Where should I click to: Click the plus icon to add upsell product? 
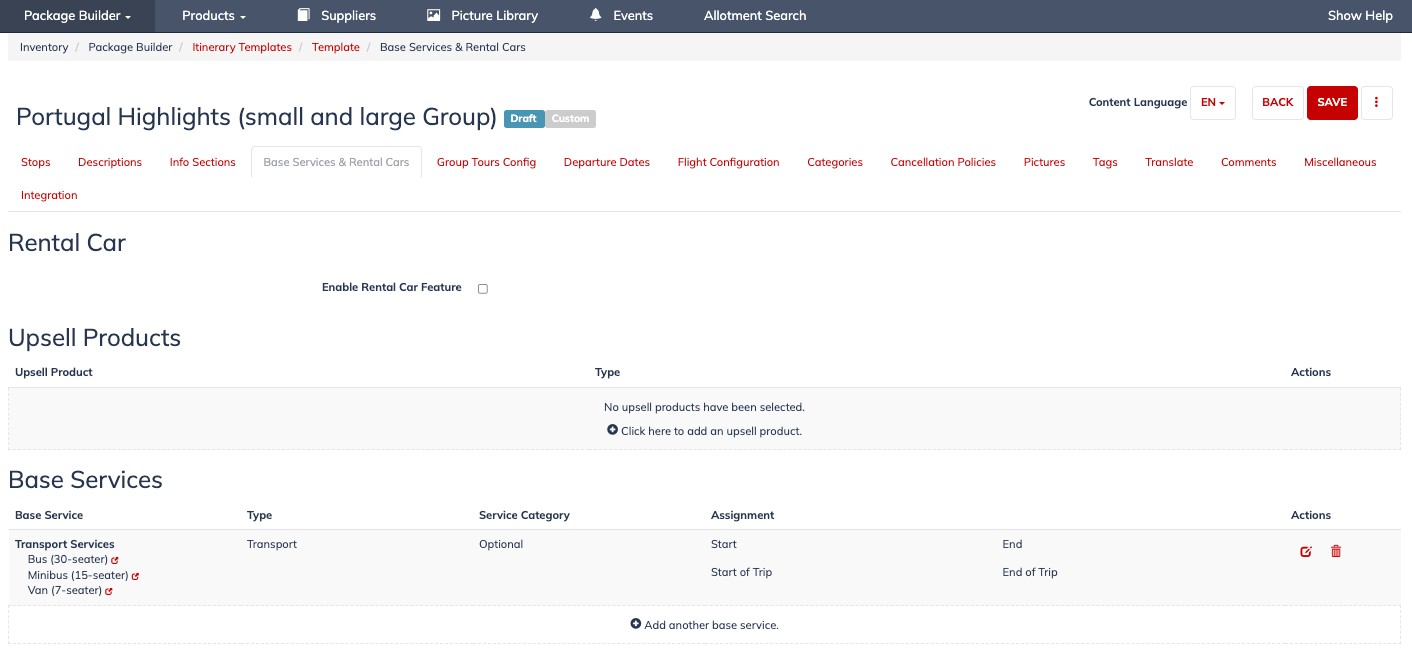[613, 430]
